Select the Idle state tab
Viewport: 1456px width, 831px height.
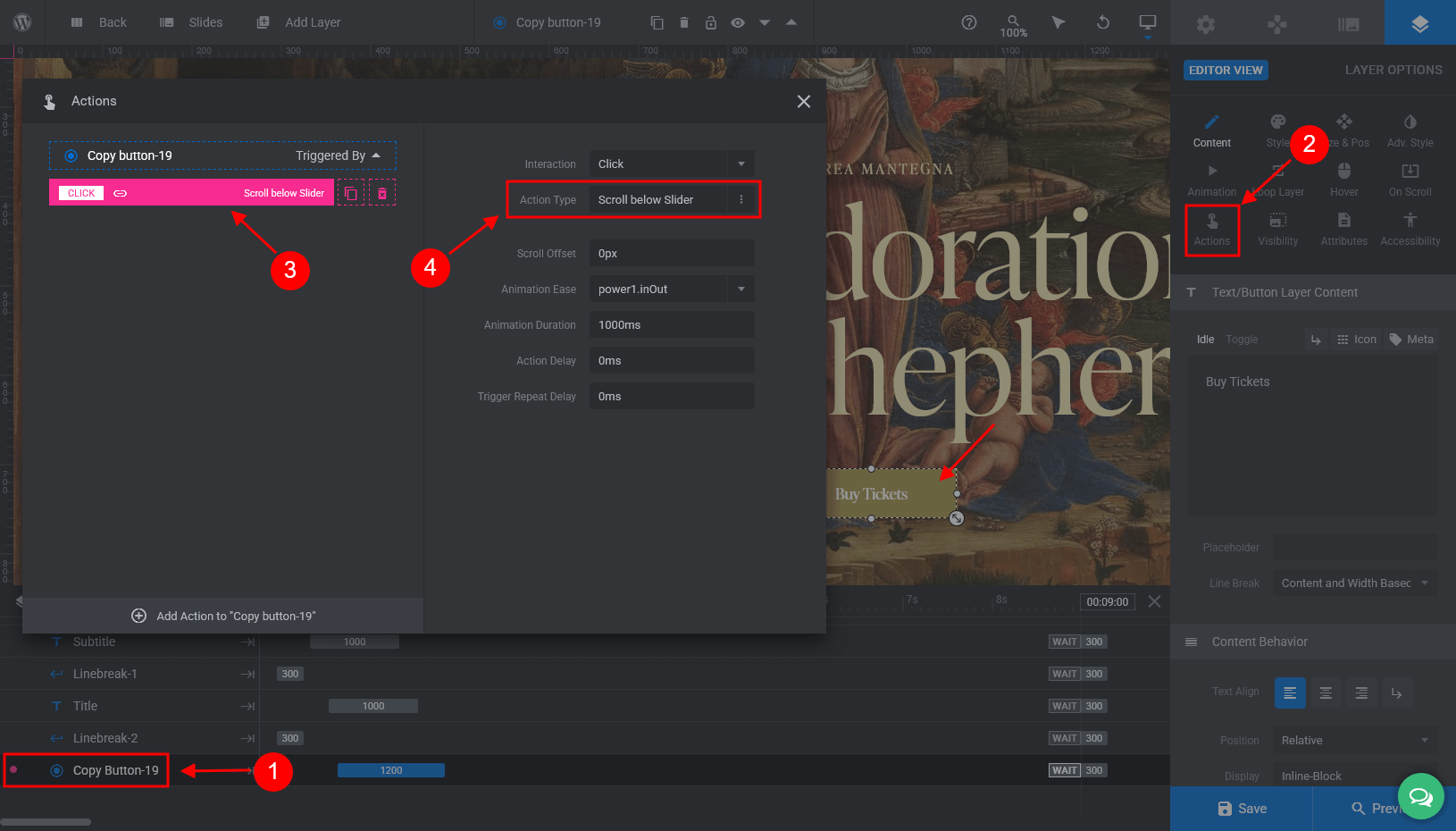(1205, 340)
